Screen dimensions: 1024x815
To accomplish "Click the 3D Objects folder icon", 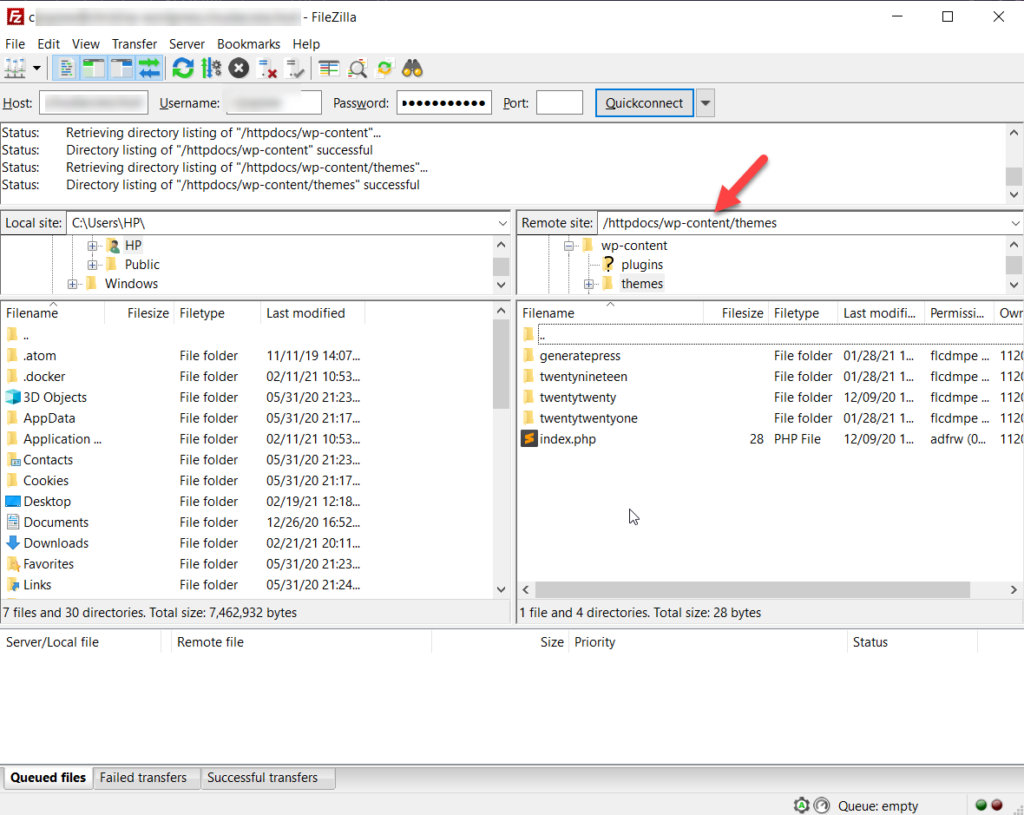I will coord(12,397).
